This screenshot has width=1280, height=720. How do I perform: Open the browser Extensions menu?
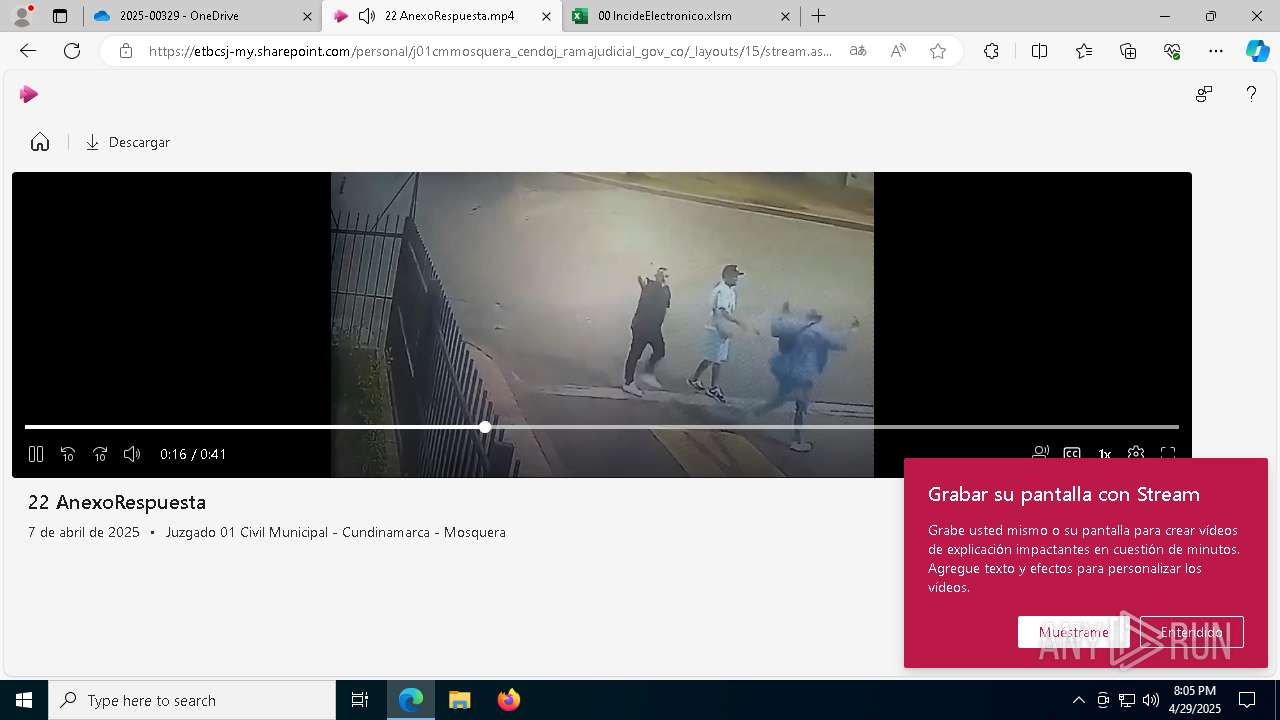(x=991, y=51)
